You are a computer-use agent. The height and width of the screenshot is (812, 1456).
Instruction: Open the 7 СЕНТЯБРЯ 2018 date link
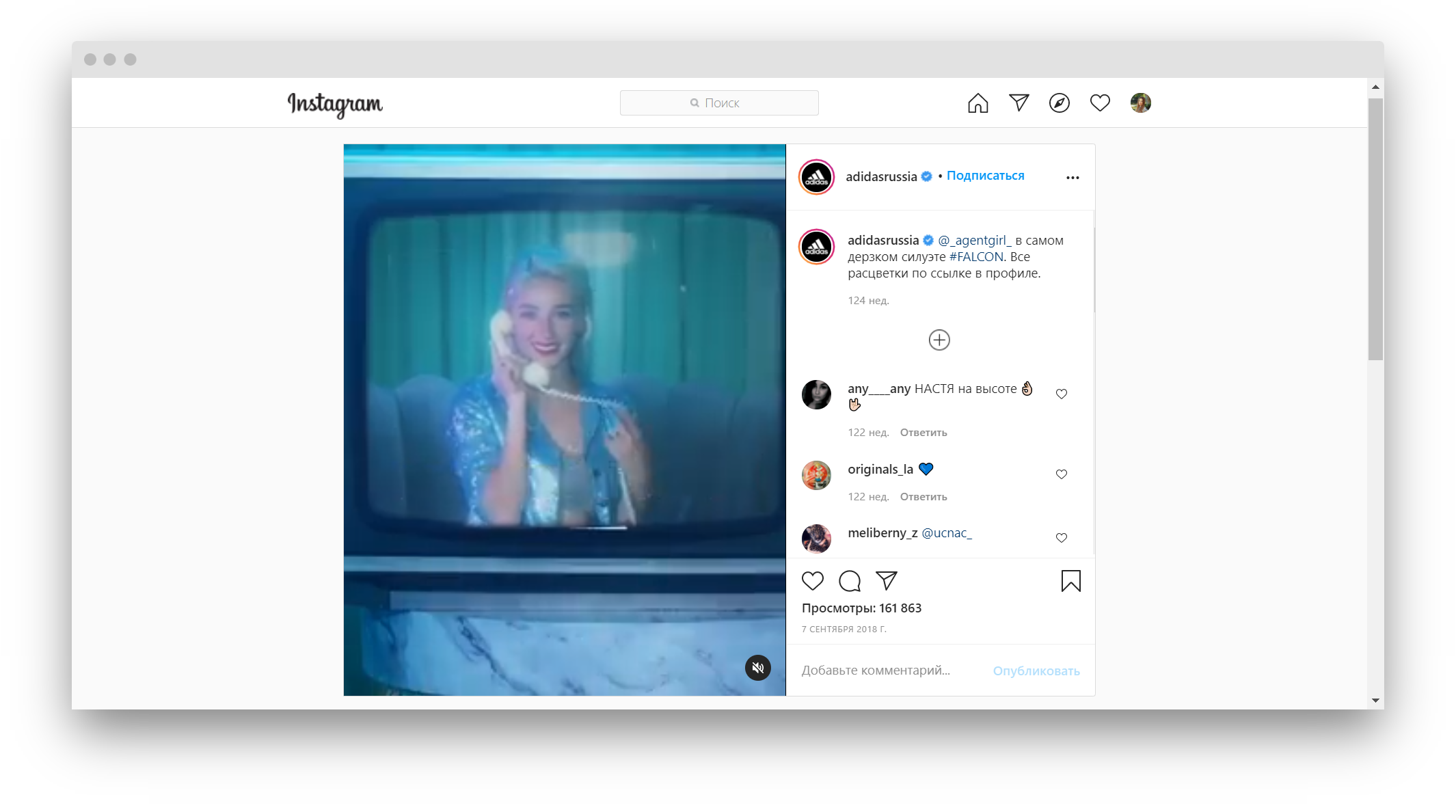844,630
